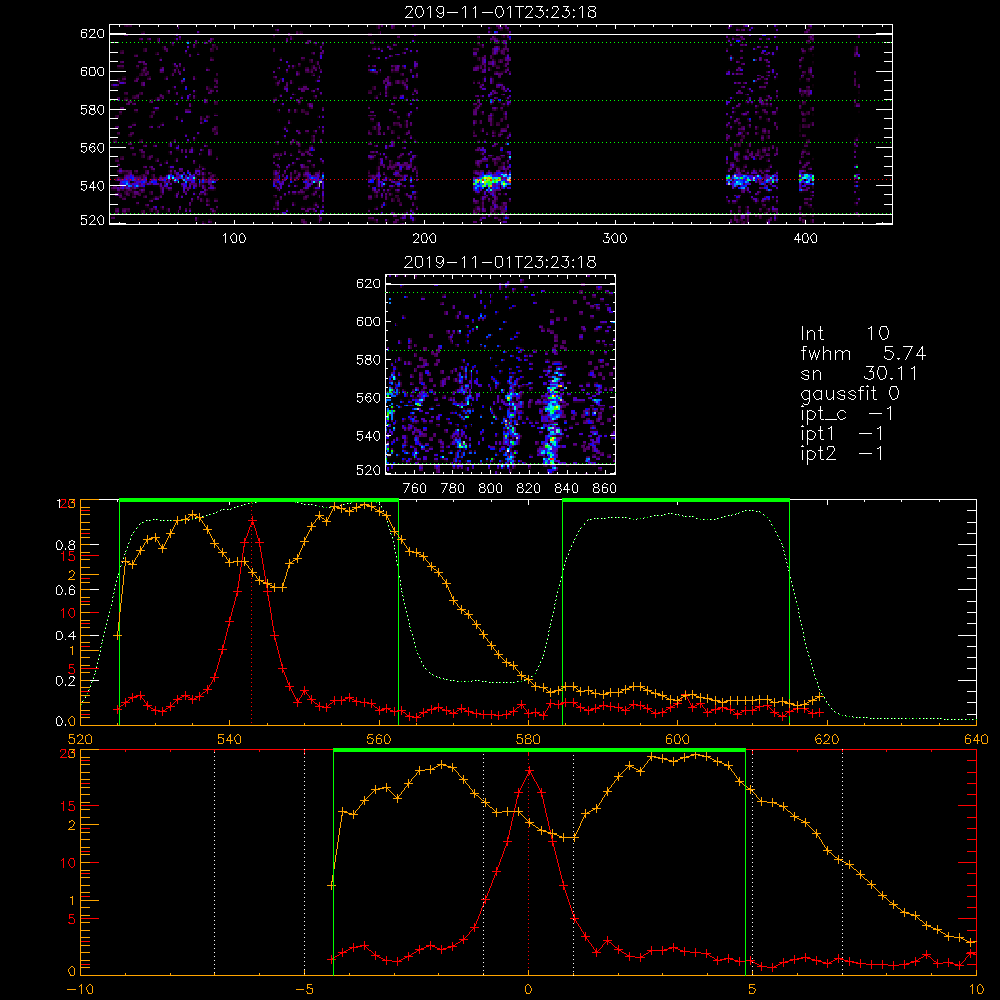Click x-axis label -10 on bottom plot

click(80, 989)
